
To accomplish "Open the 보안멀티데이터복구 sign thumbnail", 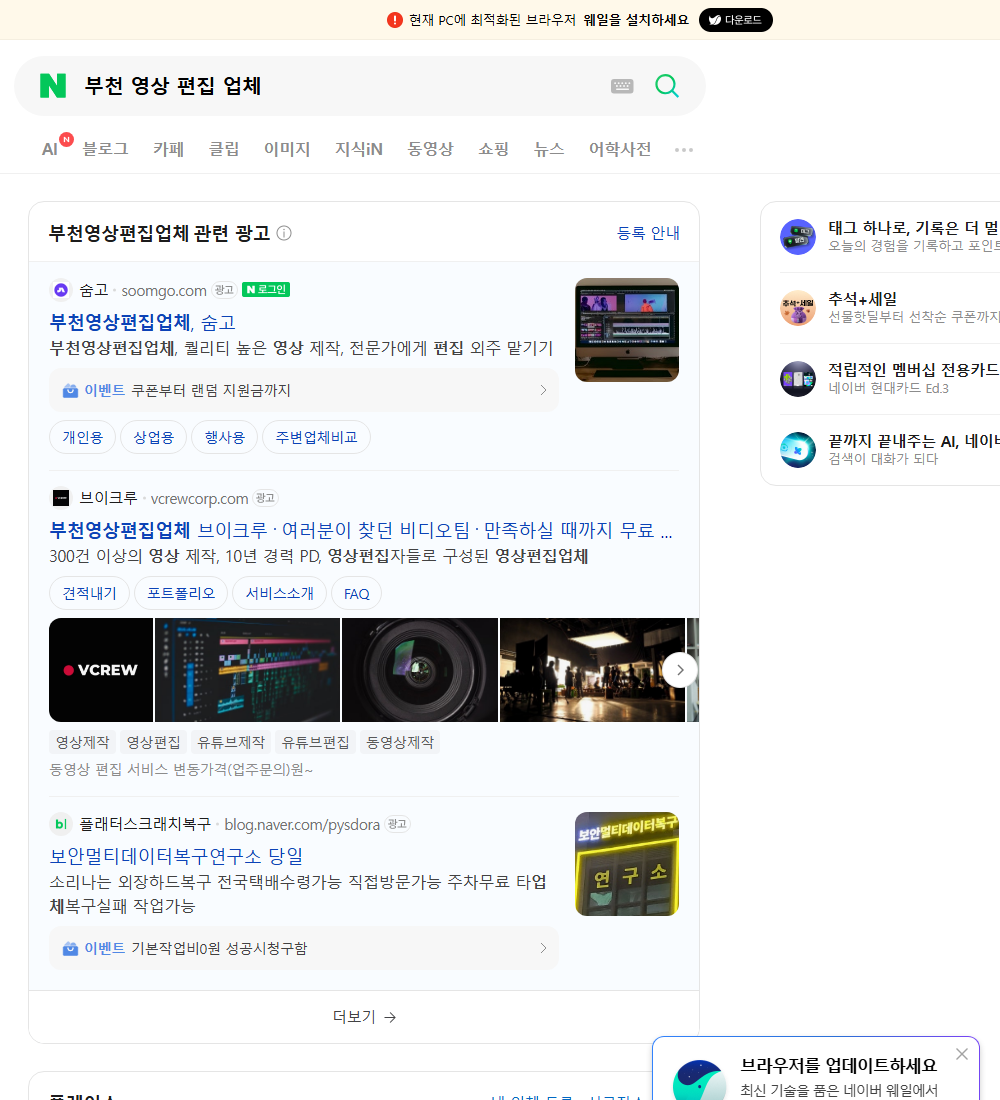I will tap(627, 864).
